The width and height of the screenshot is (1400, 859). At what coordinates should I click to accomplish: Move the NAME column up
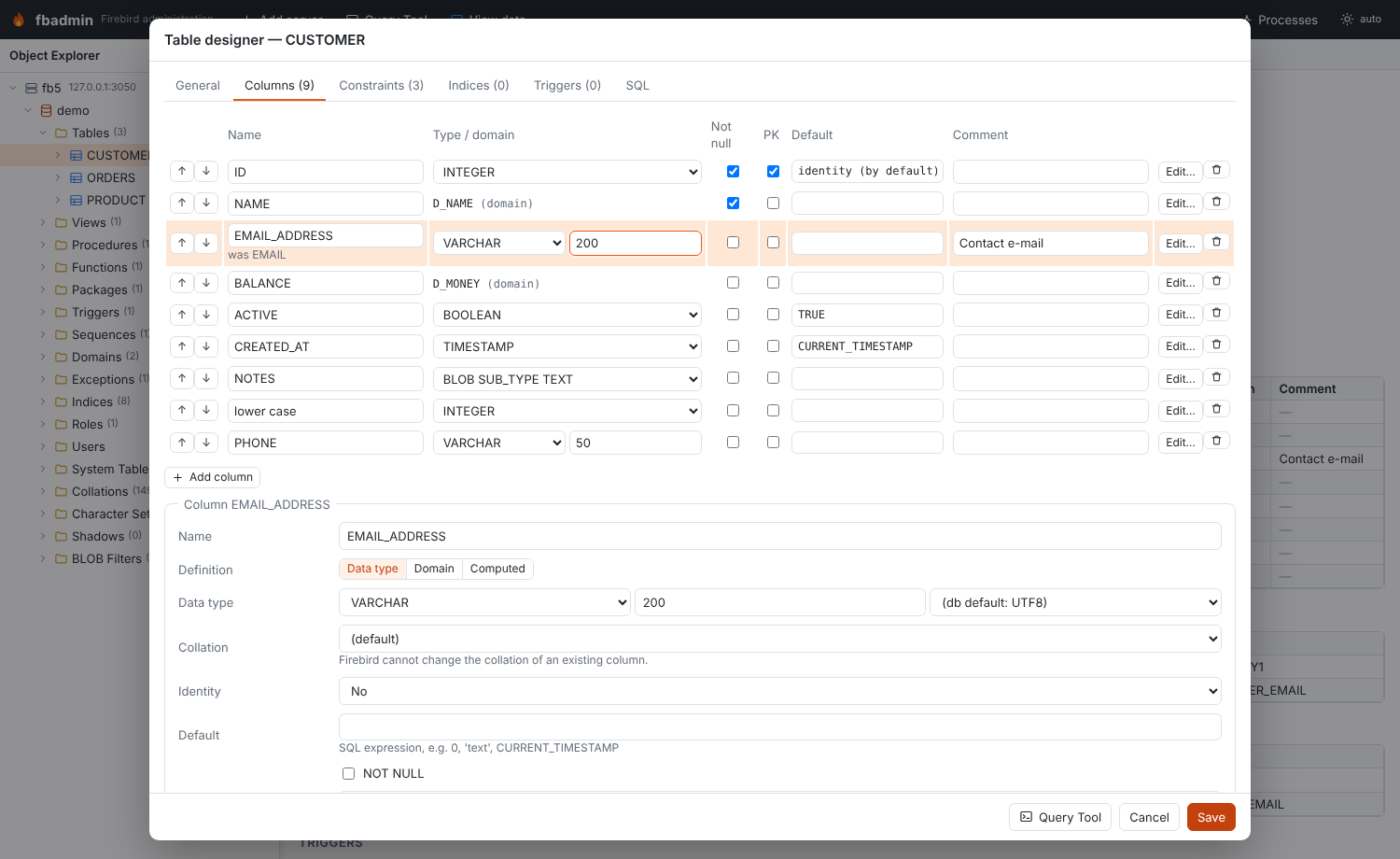182,203
